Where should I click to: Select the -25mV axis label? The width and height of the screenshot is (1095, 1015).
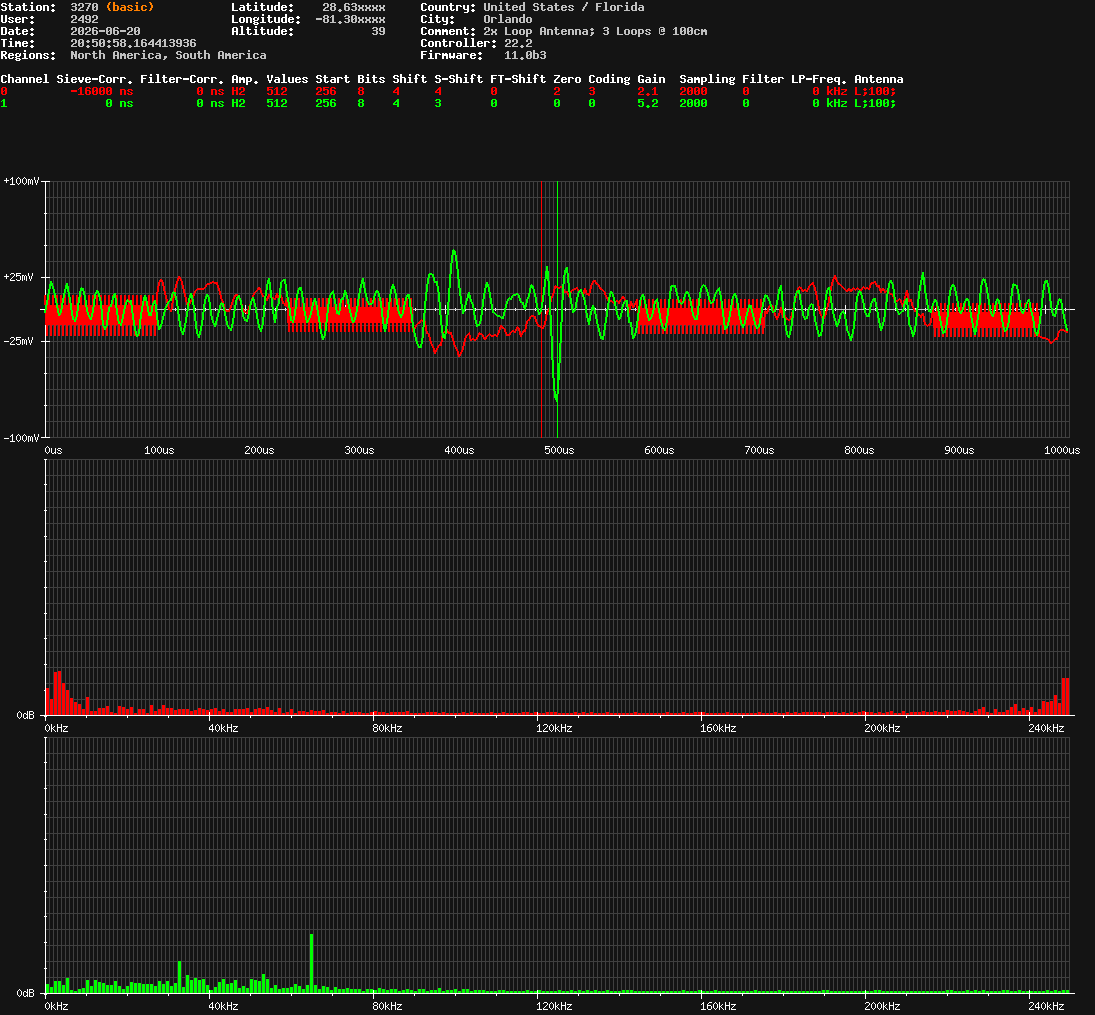pyautogui.click(x=18, y=342)
